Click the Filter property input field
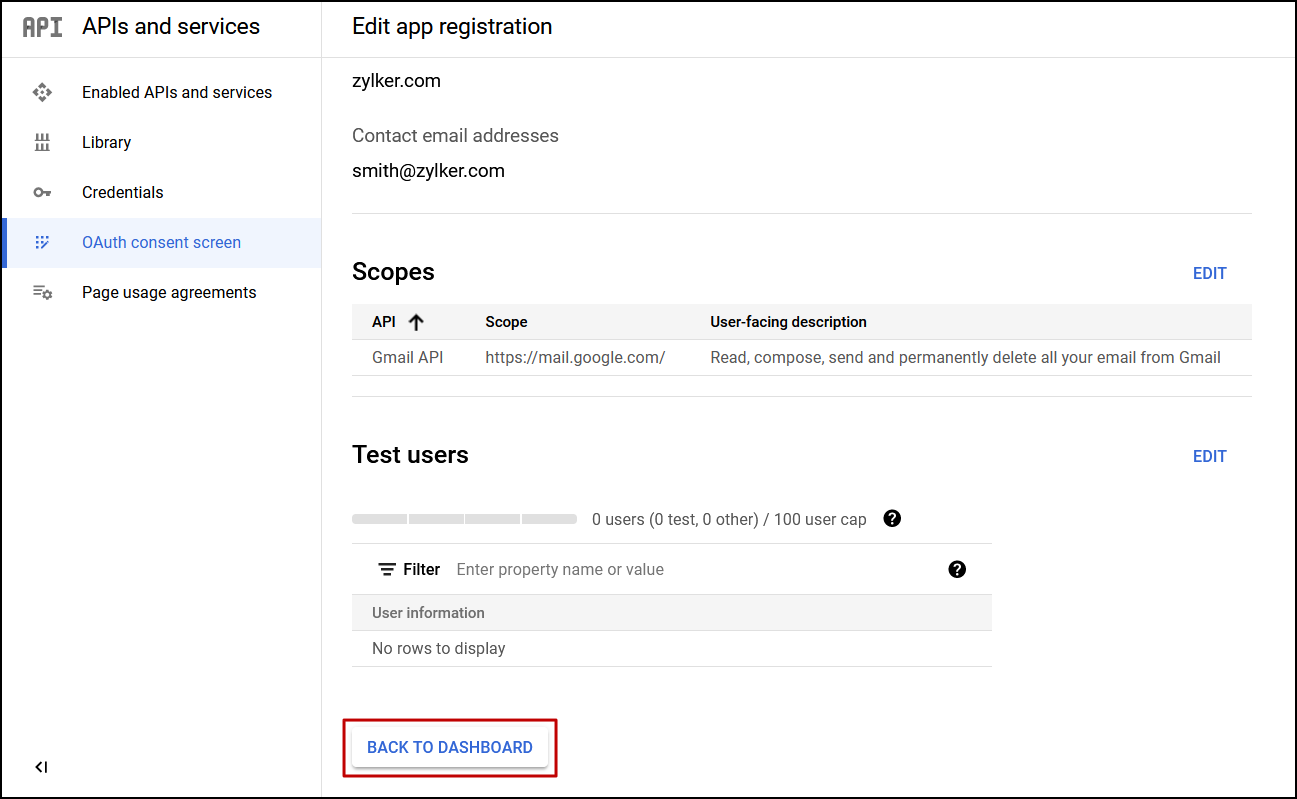The width and height of the screenshot is (1297, 799). 560,569
